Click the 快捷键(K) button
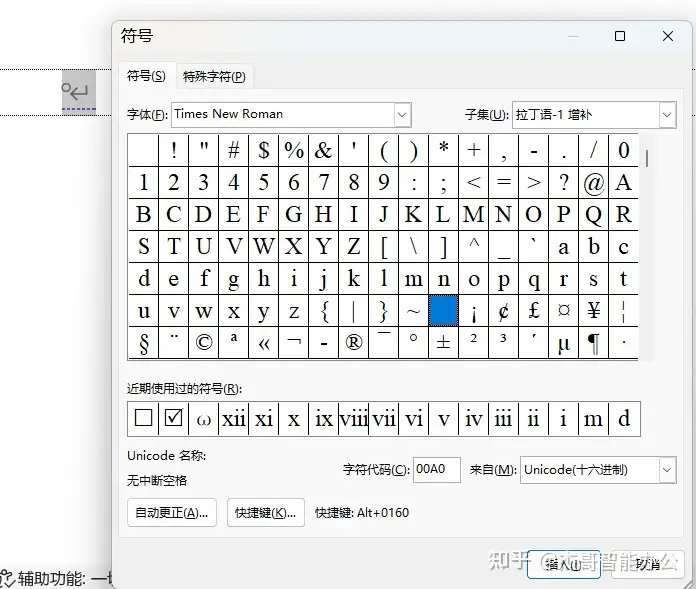 click(265, 513)
